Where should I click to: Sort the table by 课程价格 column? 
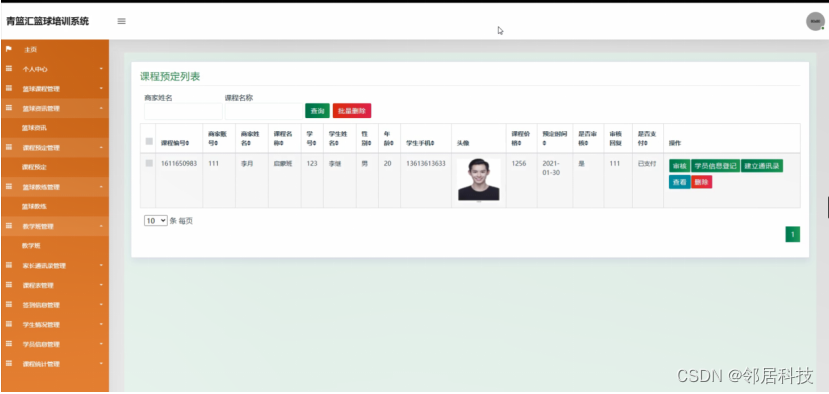[520, 139]
